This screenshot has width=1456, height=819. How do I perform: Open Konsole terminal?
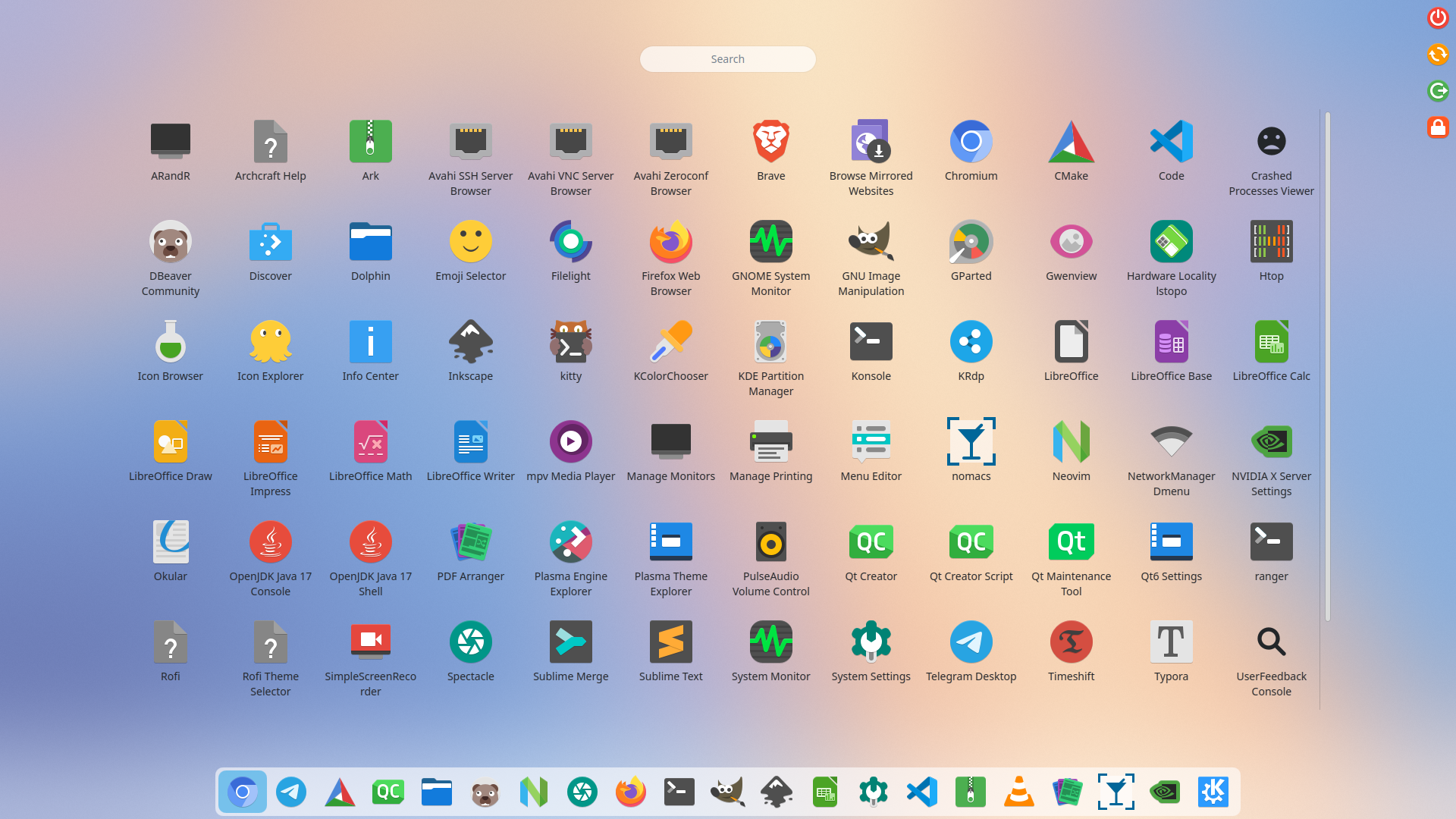(871, 350)
